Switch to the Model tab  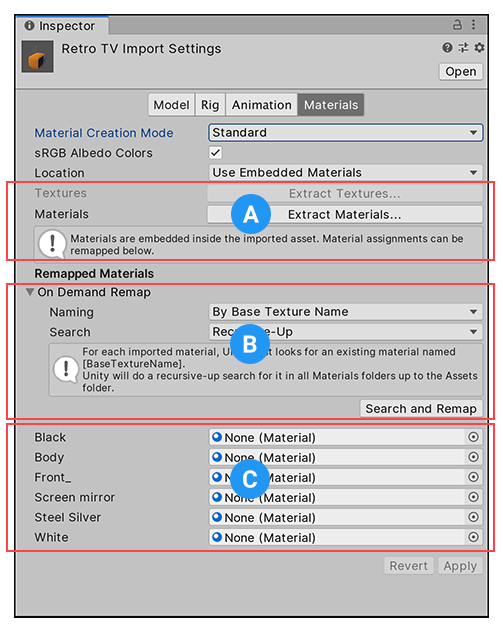pos(171,105)
